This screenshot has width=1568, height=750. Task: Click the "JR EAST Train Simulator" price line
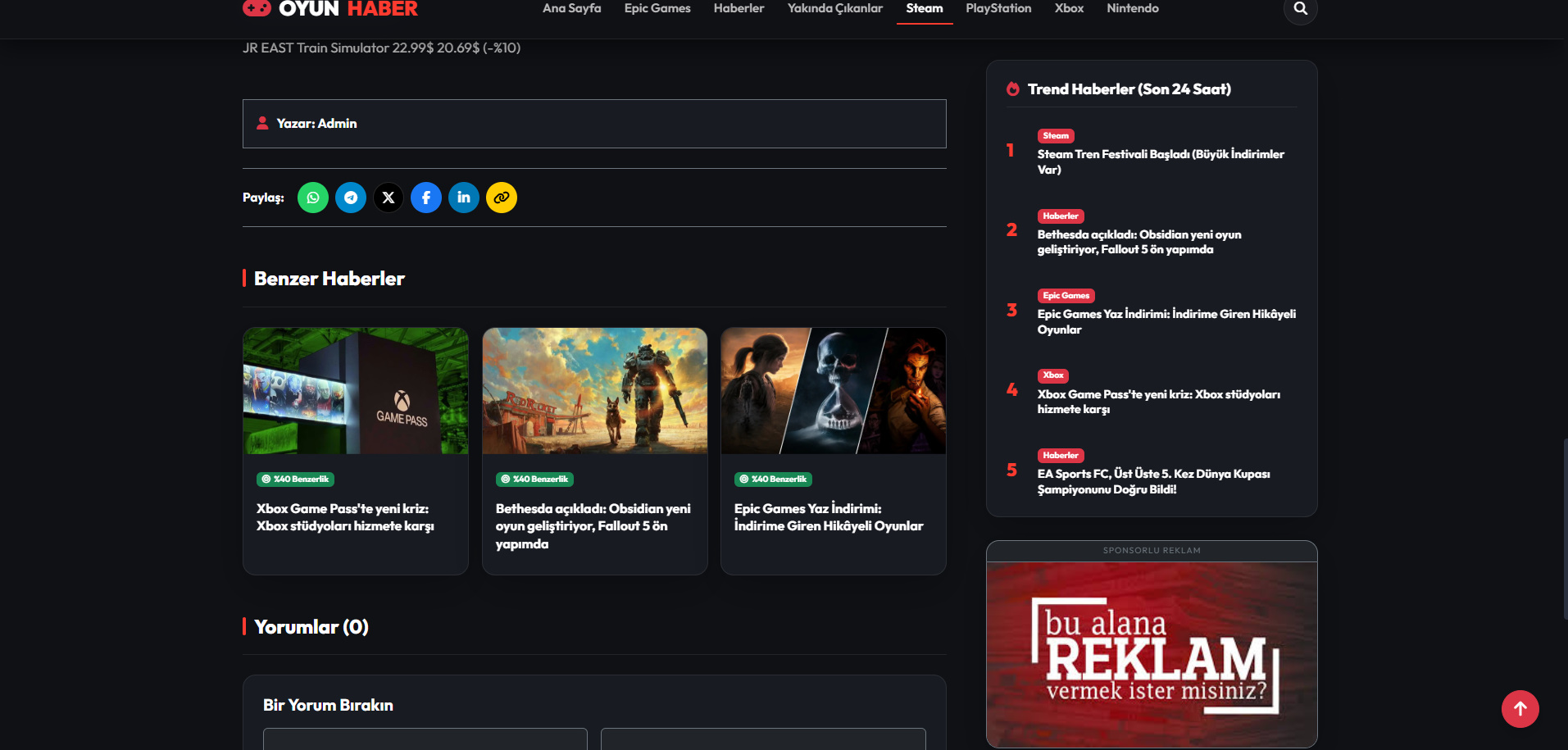pyautogui.click(x=381, y=48)
